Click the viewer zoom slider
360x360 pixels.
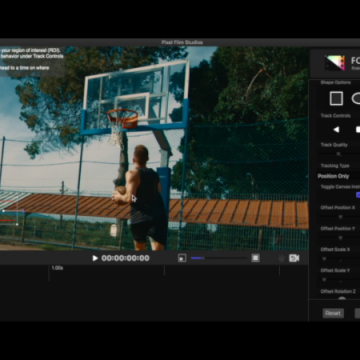click(x=219, y=258)
